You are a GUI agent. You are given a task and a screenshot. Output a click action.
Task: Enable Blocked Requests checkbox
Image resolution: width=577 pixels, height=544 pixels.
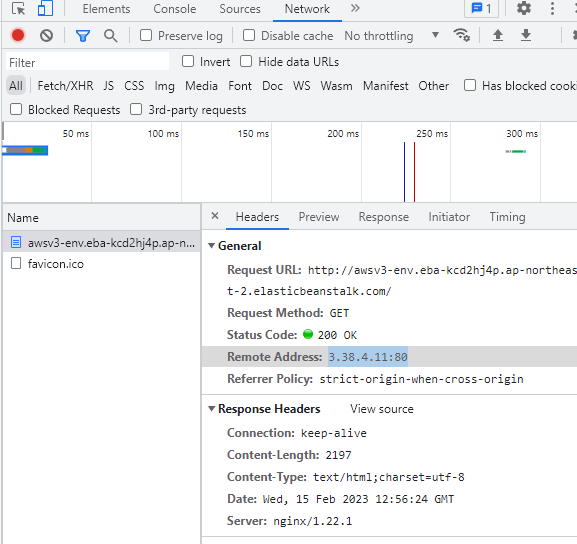coord(16,109)
